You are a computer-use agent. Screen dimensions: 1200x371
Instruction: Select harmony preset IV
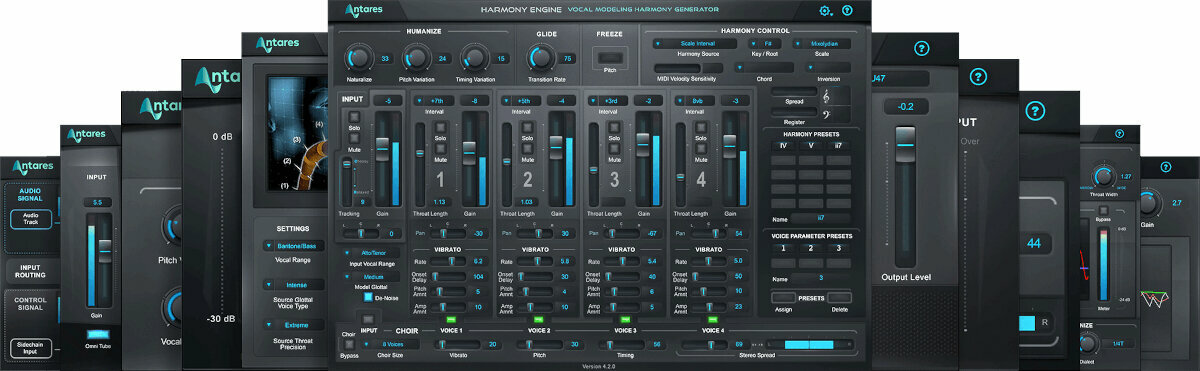tap(783, 145)
